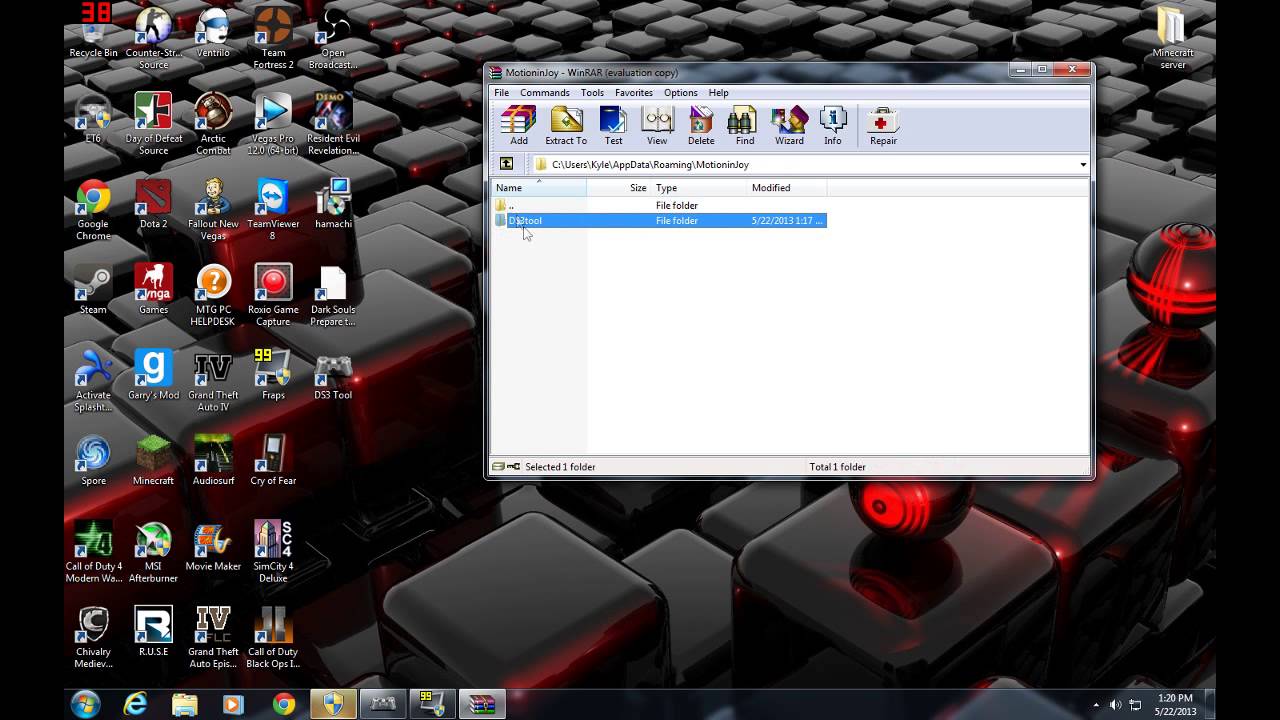This screenshot has height=720, width=1280.
Task: Select Cry of Fear desktop icon
Action: pyautogui.click(x=273, y=460)
